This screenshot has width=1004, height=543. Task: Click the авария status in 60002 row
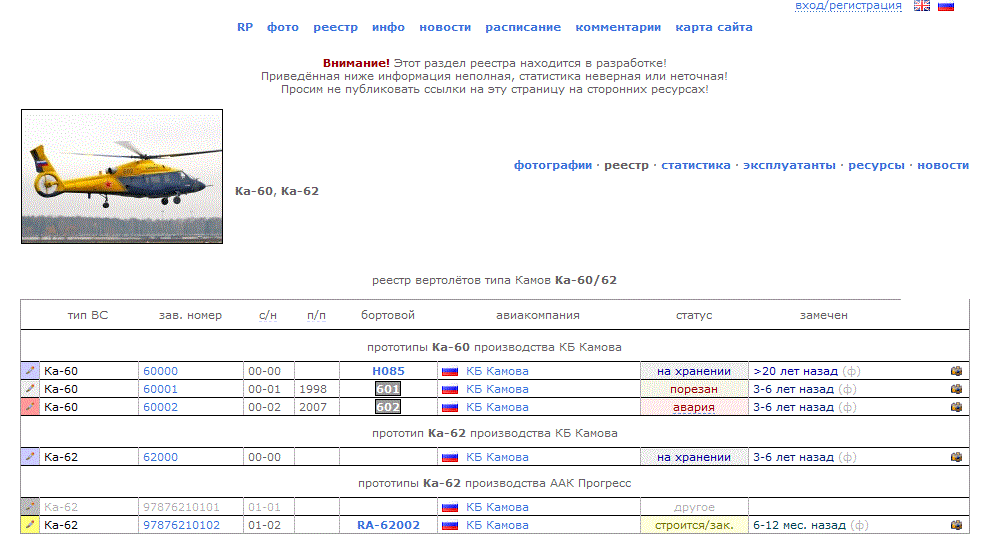[x=693, y=407]
